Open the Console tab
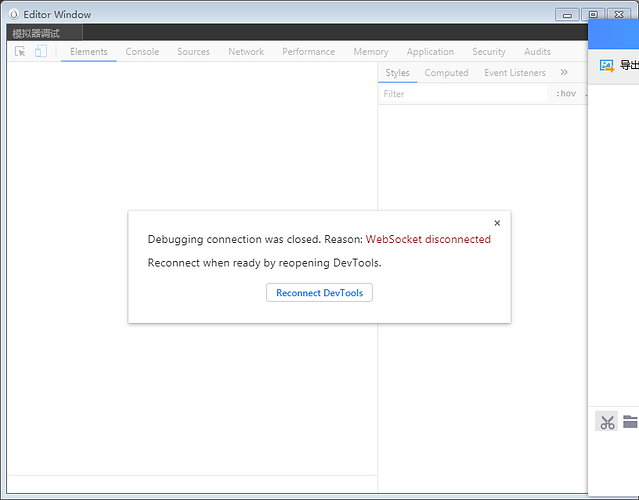Image resolution: width=639 pixels, height=500 pixels. click(142, 52)
